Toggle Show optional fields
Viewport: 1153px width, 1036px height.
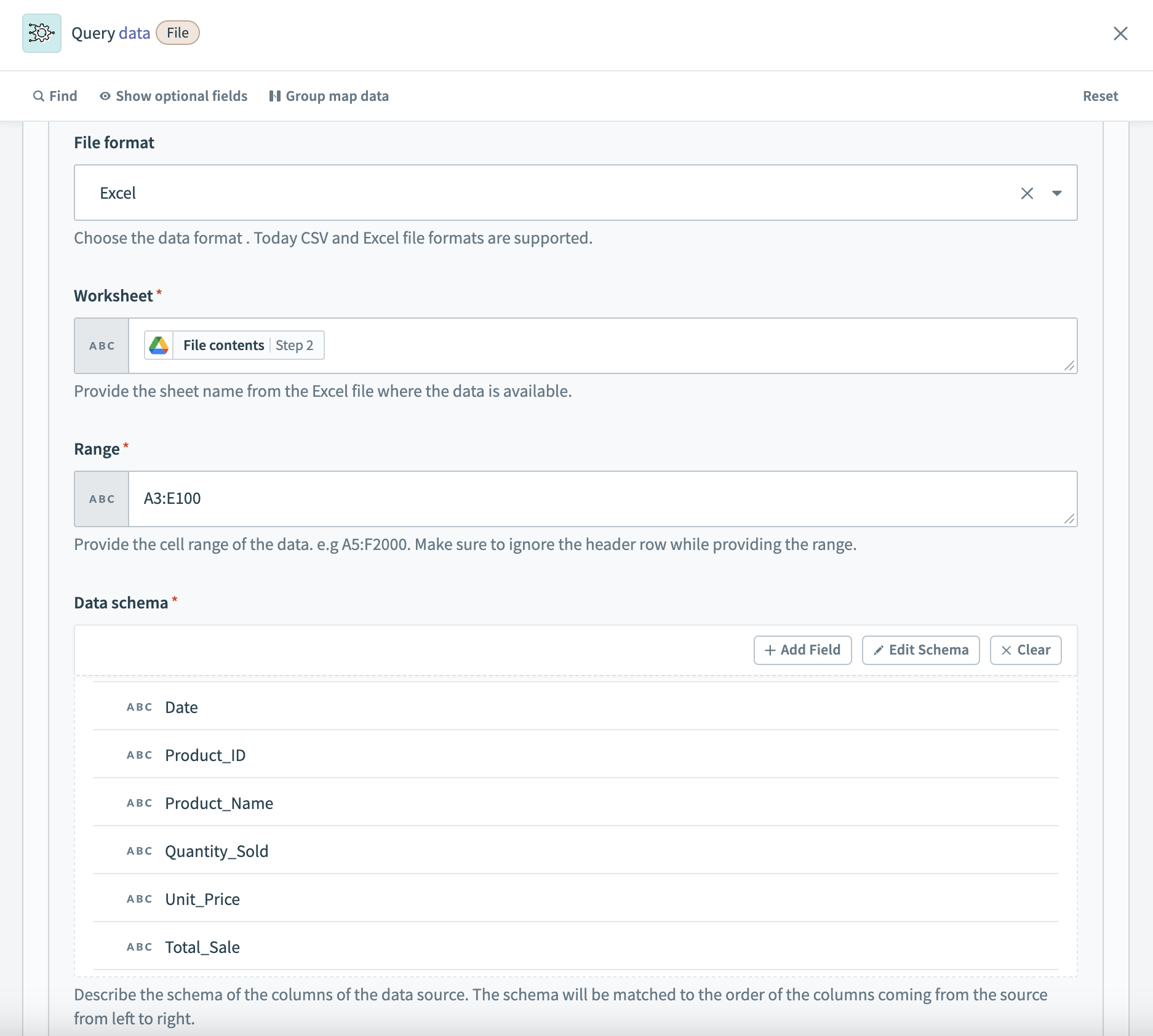174,96
